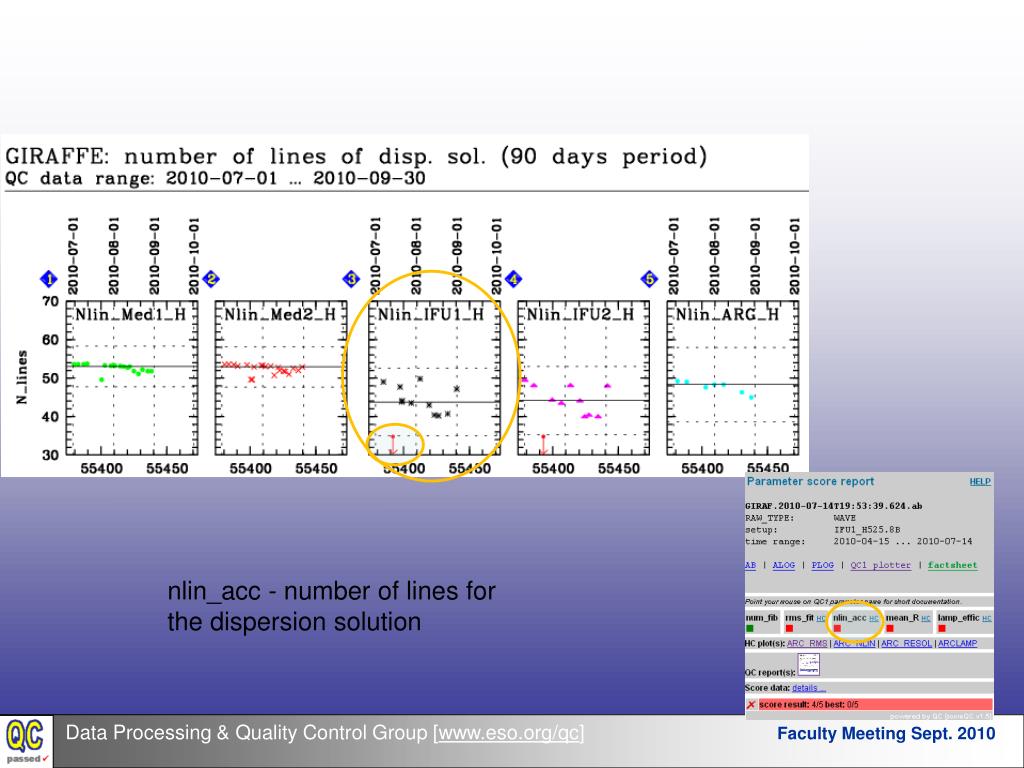The width and height of the screenshot is (1024, 768).
Task: Open the AB link
Action: (750, 565)
